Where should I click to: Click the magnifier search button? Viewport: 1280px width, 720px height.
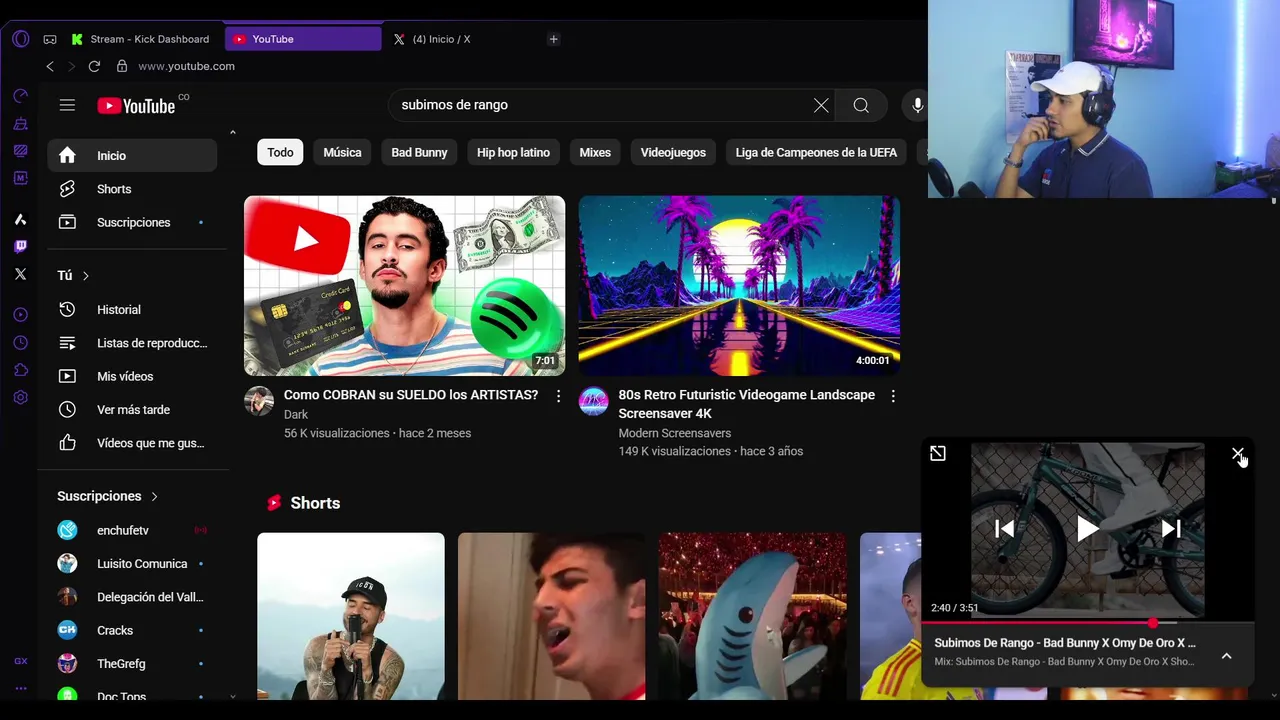point(861,105)
